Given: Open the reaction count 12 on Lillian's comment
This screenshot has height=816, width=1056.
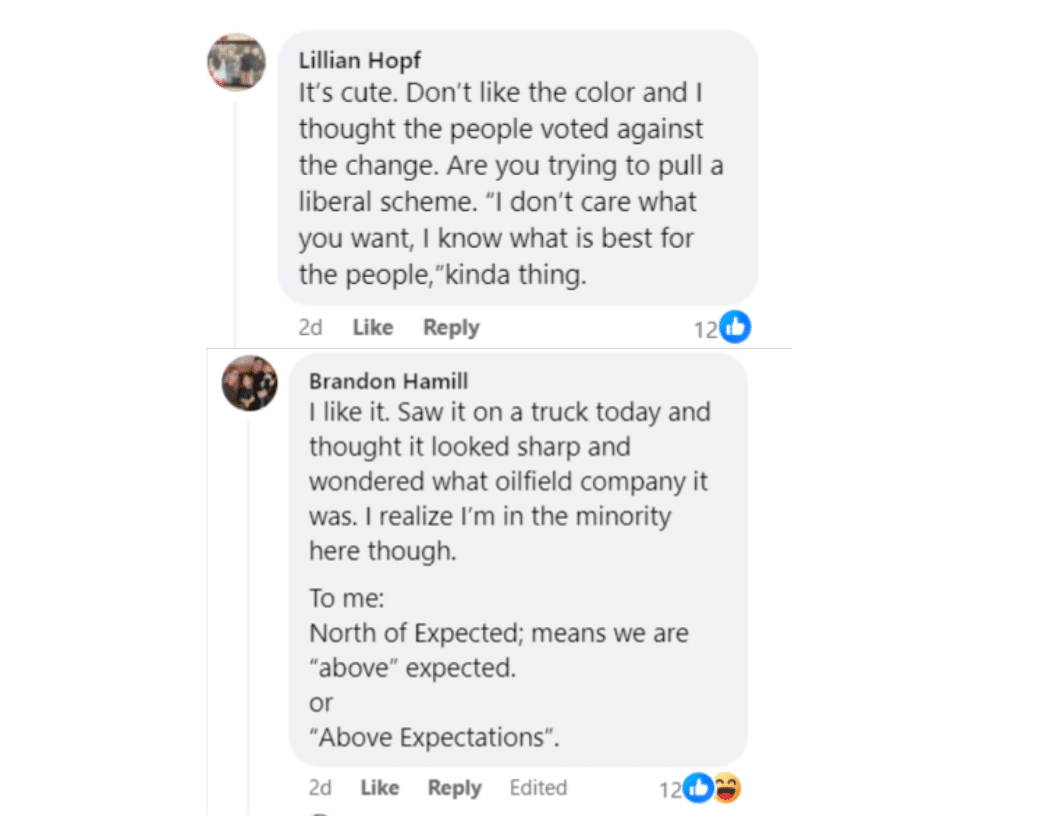Looking at the screenshot, I should coord(704,328).
